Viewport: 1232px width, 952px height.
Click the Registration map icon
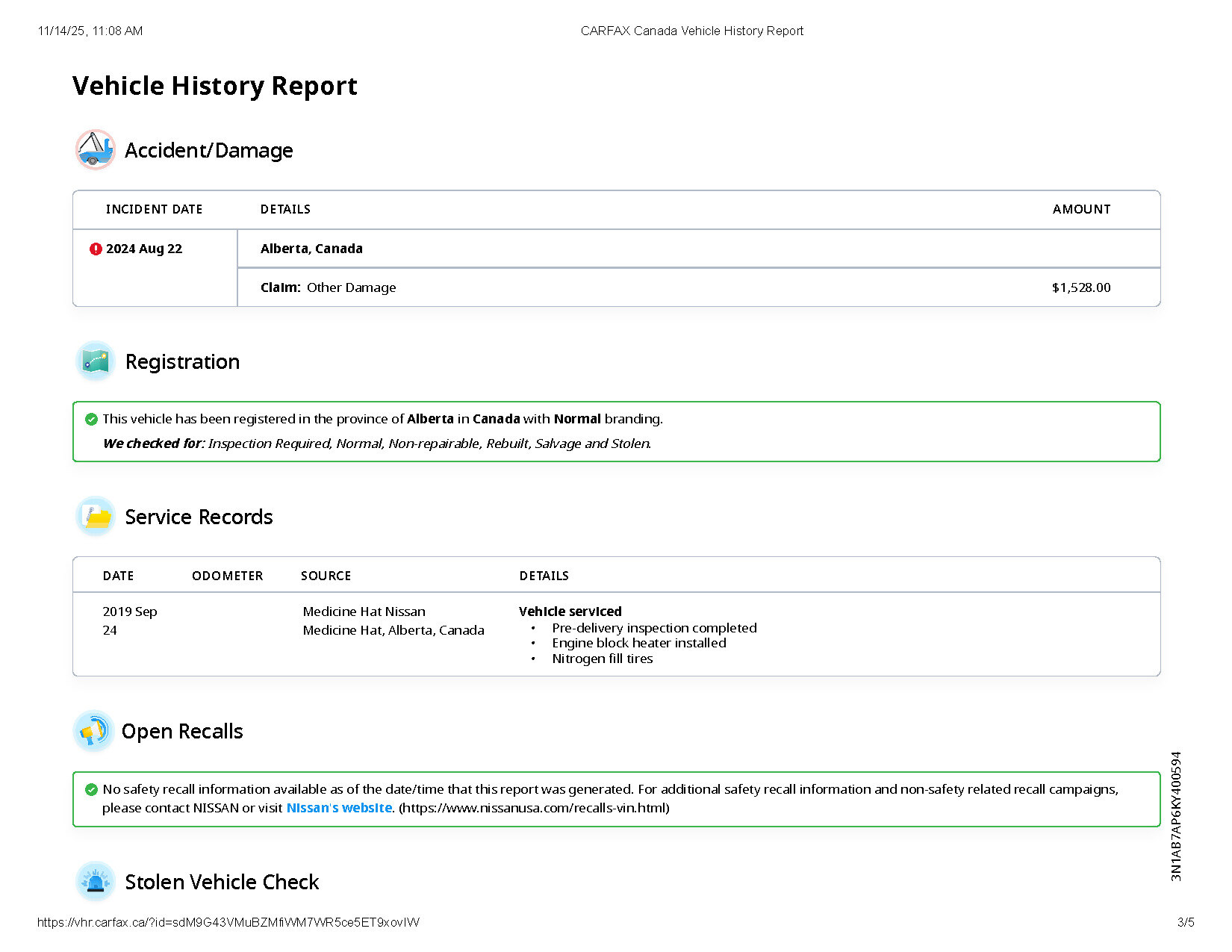click(96, 361)
